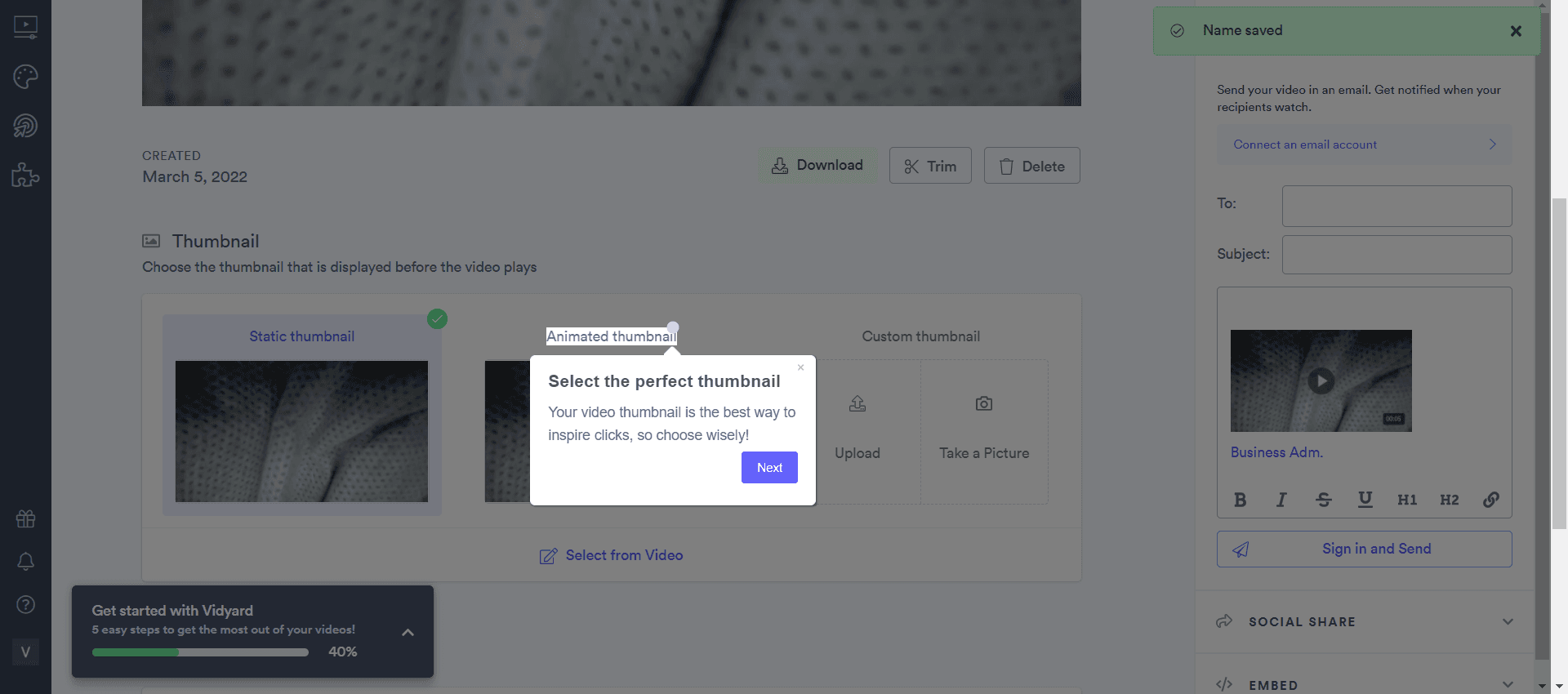Close the Name saved notification
Image resolution: width=1568 pixels, height=694 pixels.
pos(1516,31)
